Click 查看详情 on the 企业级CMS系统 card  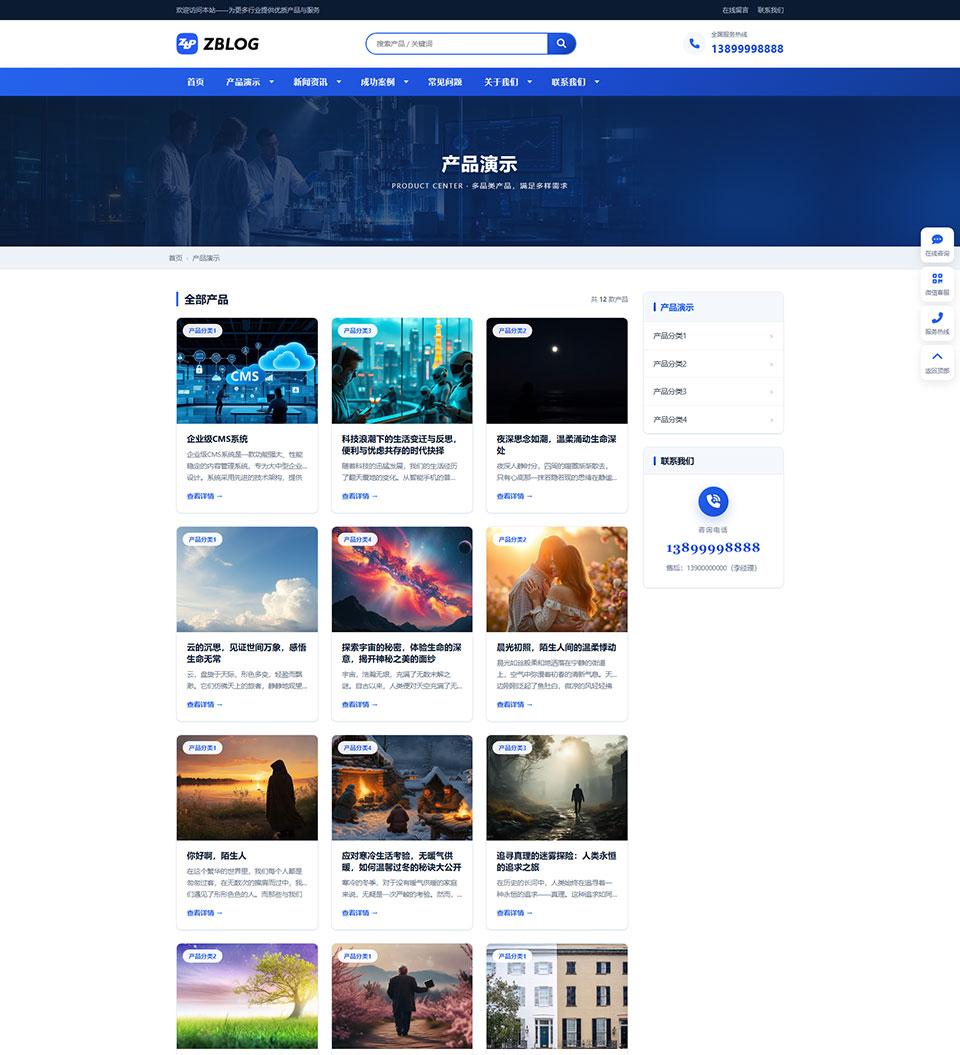[x=205, y=497]
